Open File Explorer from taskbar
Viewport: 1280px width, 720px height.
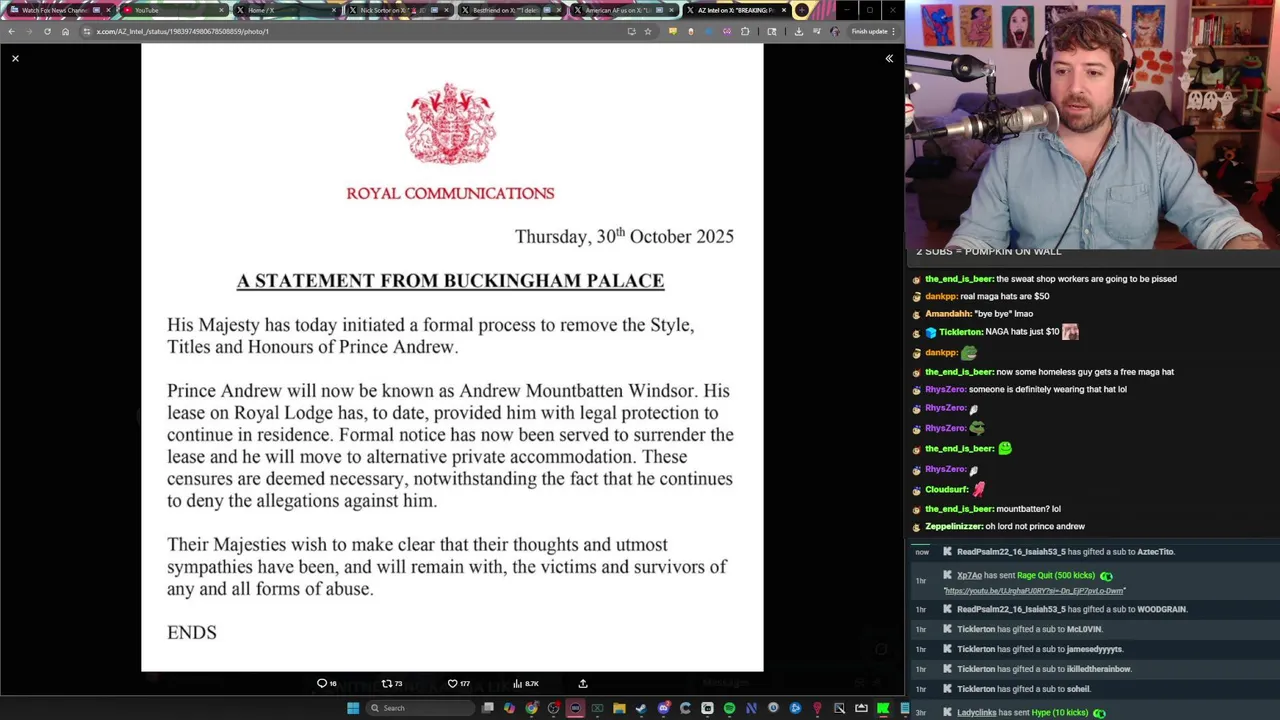click(619, 708)
